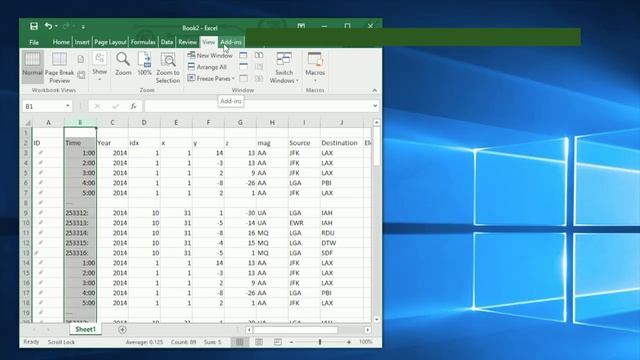Open the File tab
This screenshot has height=360, width=640.
coord(34,42)
